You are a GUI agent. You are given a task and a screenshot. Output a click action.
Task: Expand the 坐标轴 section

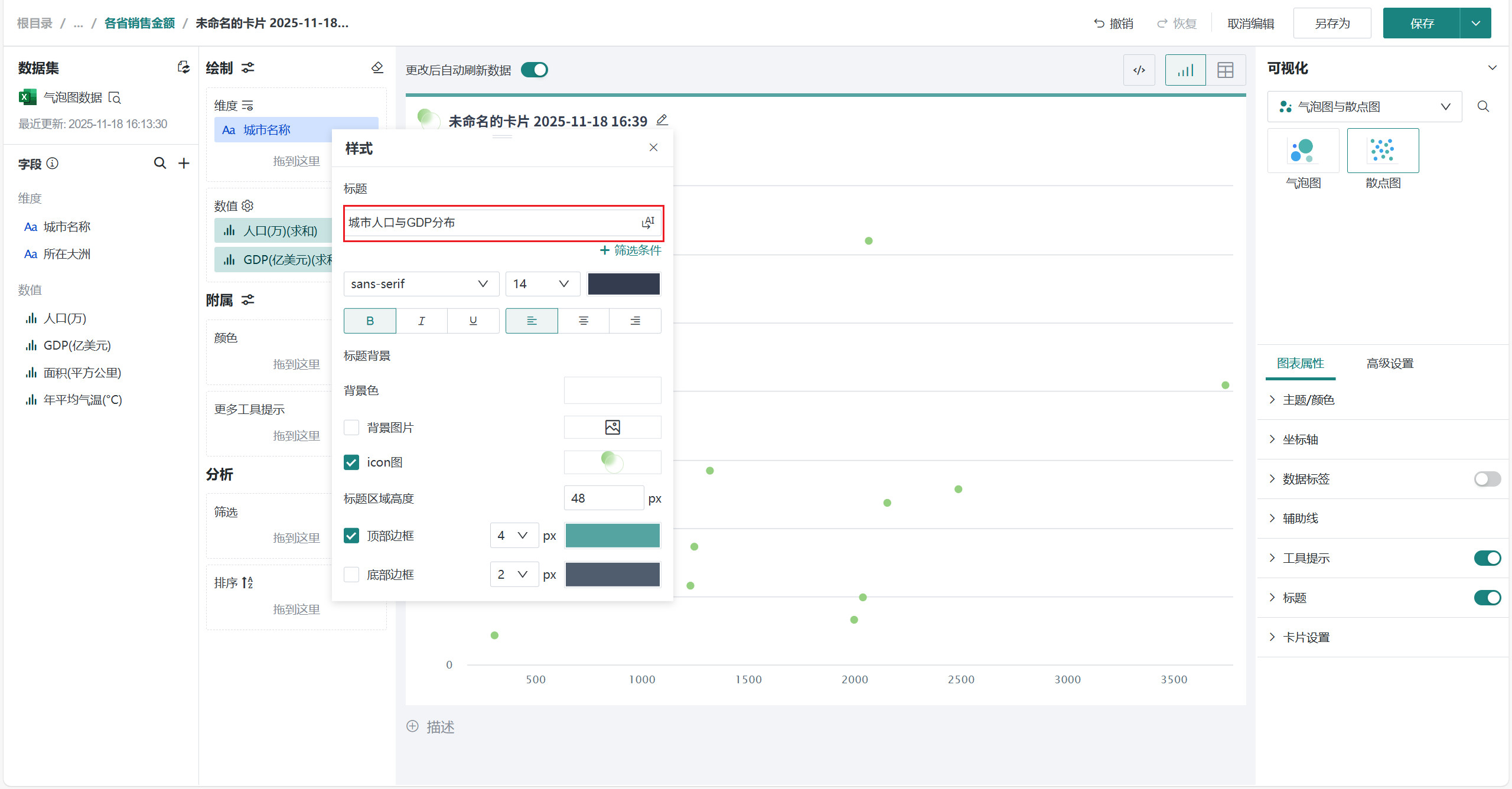pos(1300,439)
